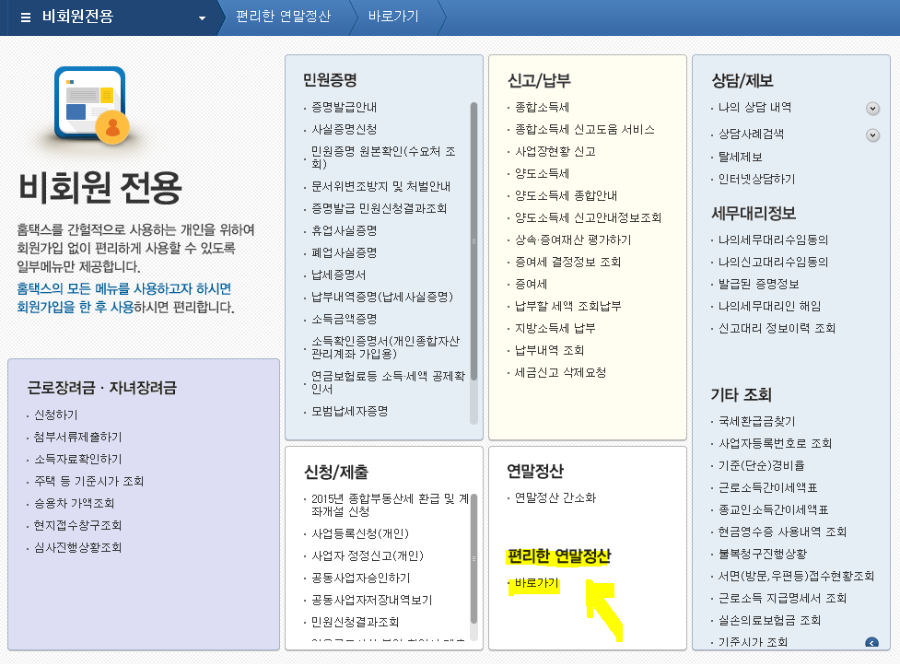The width and height of the screenshot is (900, 664).
Task: Open the highlighted 바로가기 link under 편리한 연말정산
Action: 535,585
